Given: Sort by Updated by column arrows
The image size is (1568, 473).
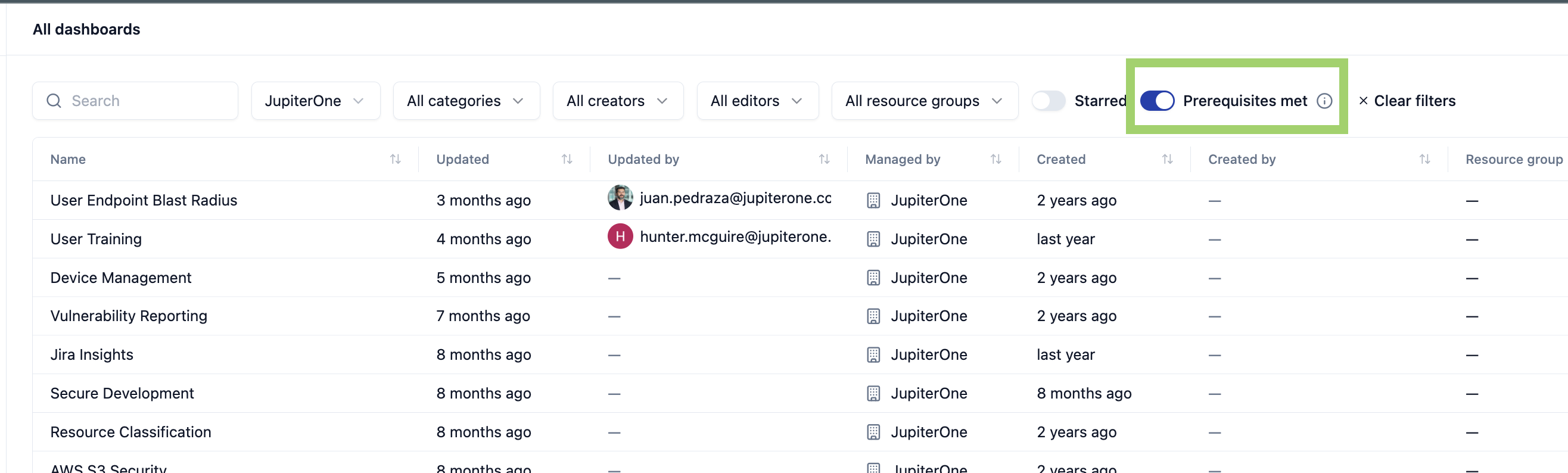Looking at the screenshot, I should [x=824, y=160].
